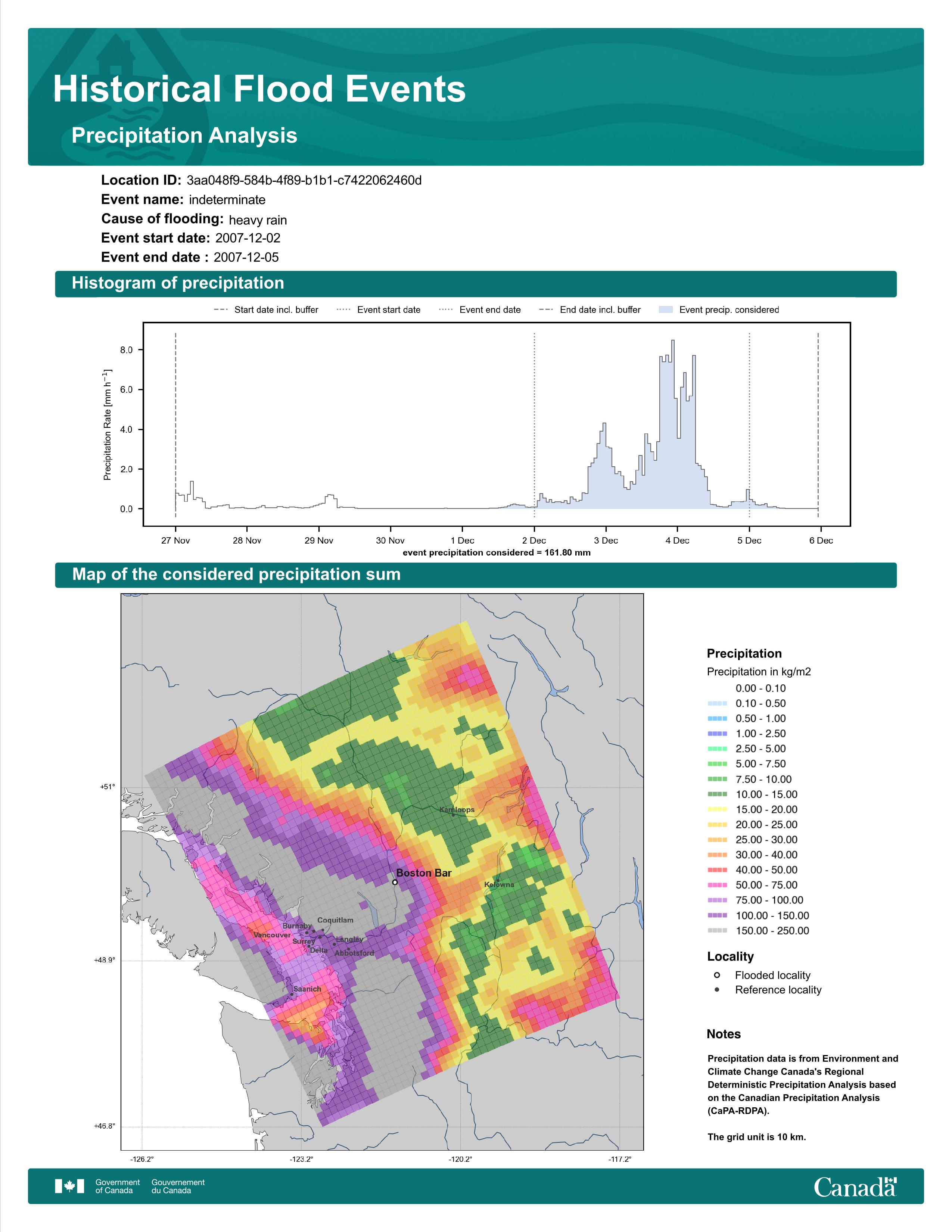Click the 30 Nov axis label
The height and width of the screenshot is (1232, 952).
(390, 541)
